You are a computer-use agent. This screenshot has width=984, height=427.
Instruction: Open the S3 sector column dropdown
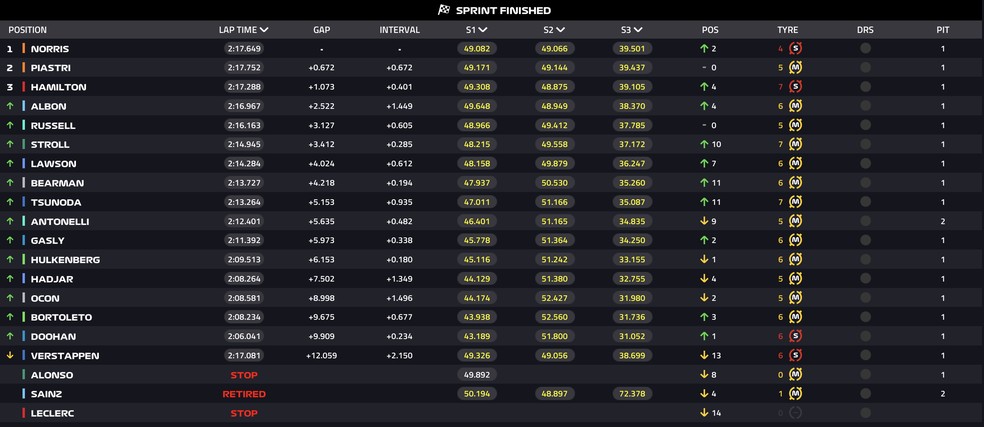[x=638, y=30]
